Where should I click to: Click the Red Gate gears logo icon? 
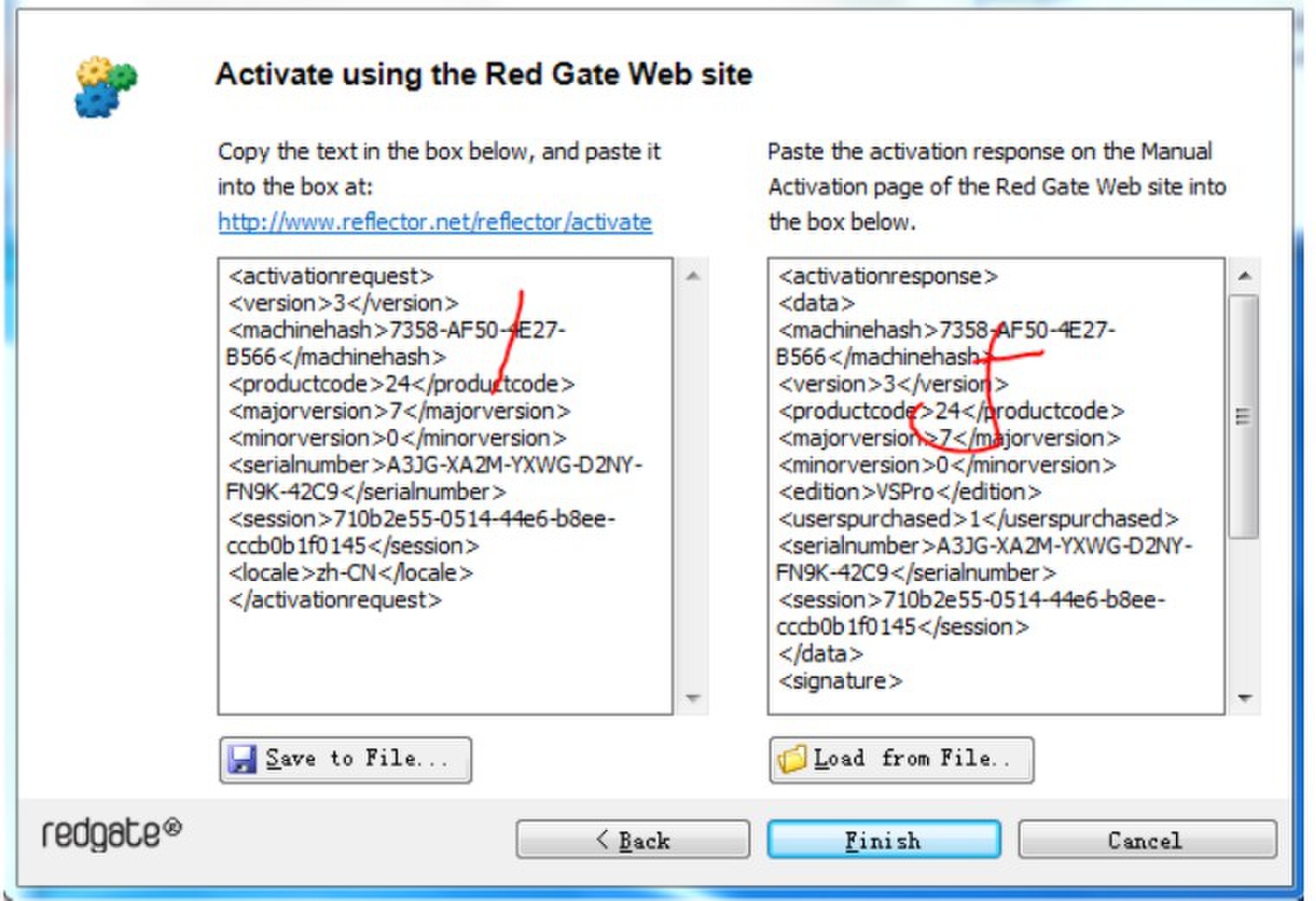105,86
